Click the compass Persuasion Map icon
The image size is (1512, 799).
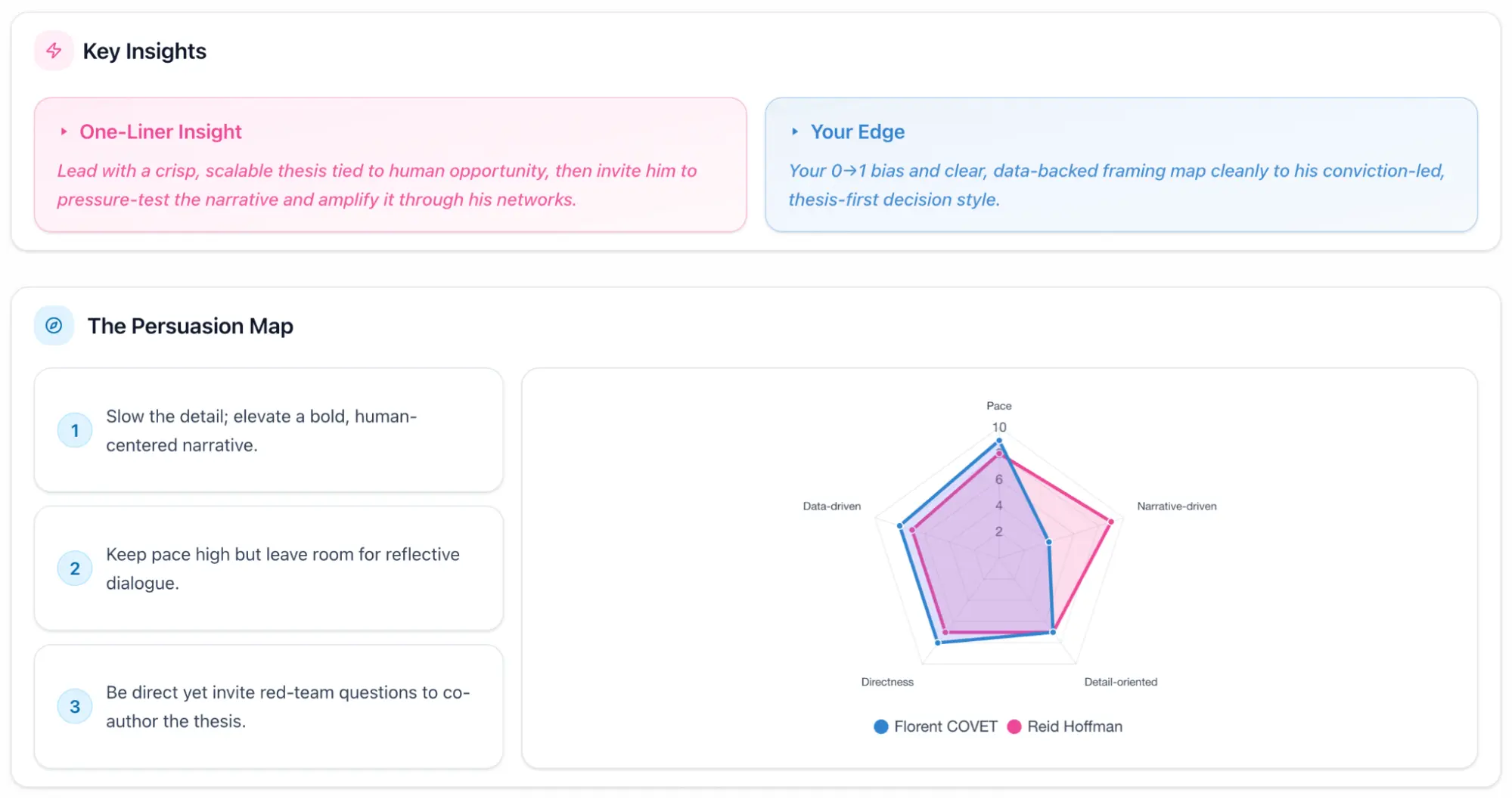(x=54, y=326)
